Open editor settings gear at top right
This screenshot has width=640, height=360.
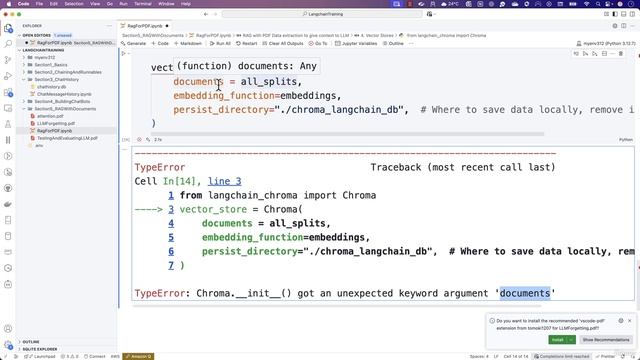pyautogui.click(x=615, y=26)
